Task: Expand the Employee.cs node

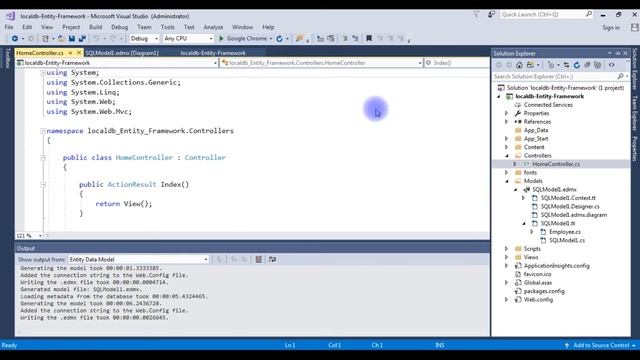Action: click(x=532, y=232)
